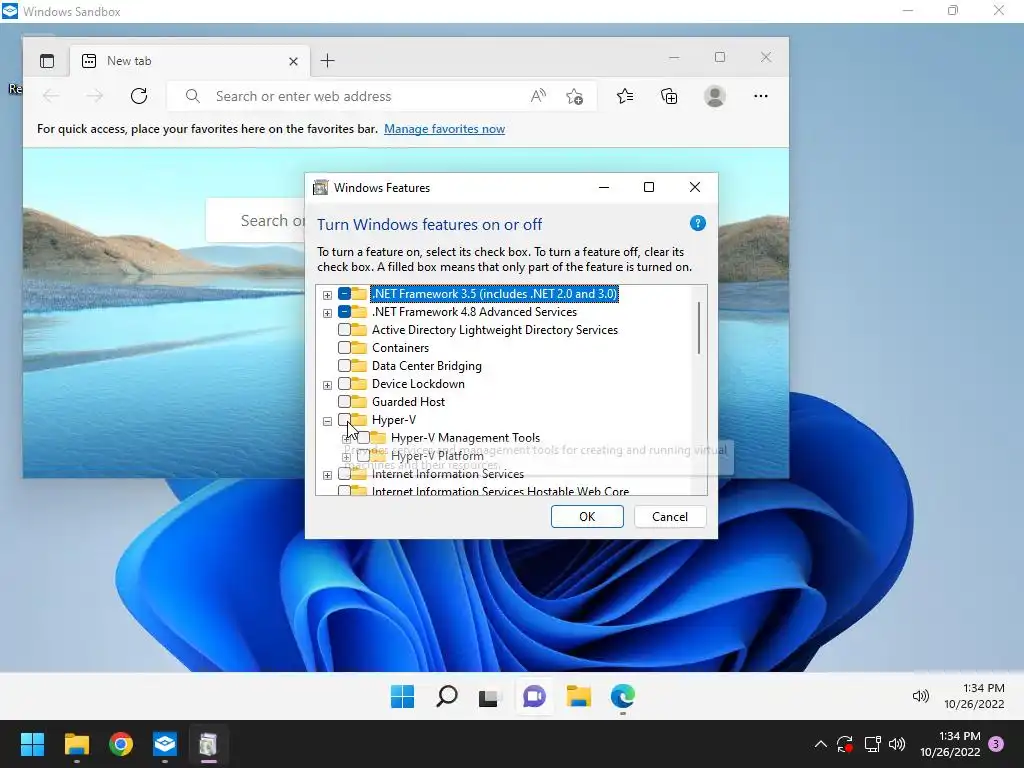This screenshot has height=768, width=1024.
Task: Open sandbox taskbar Search icon
Action: [x=447, y=696]
